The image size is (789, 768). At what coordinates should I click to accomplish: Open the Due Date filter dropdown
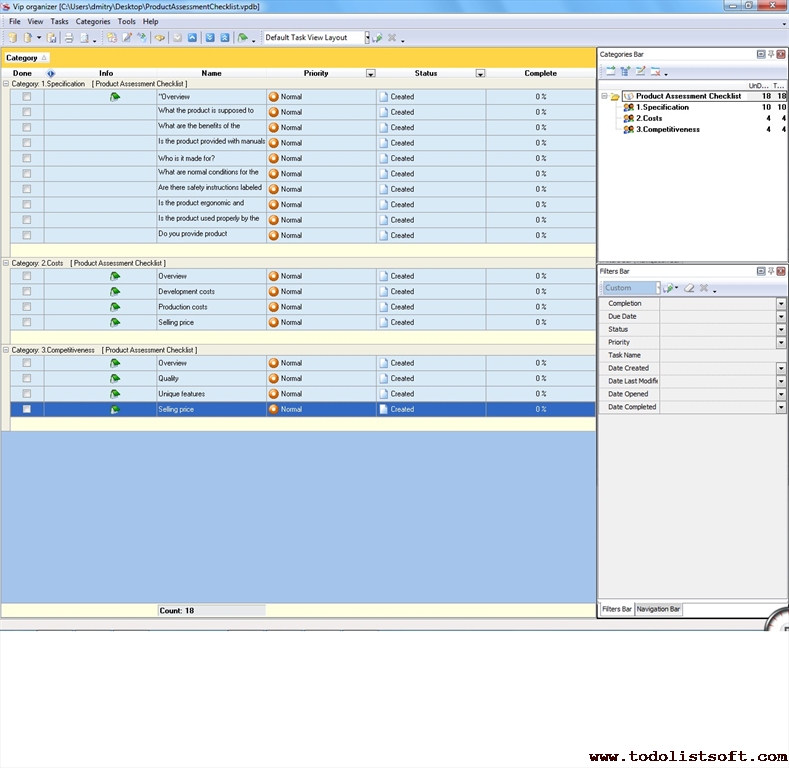pyautogui.click(x=781, y=316)
